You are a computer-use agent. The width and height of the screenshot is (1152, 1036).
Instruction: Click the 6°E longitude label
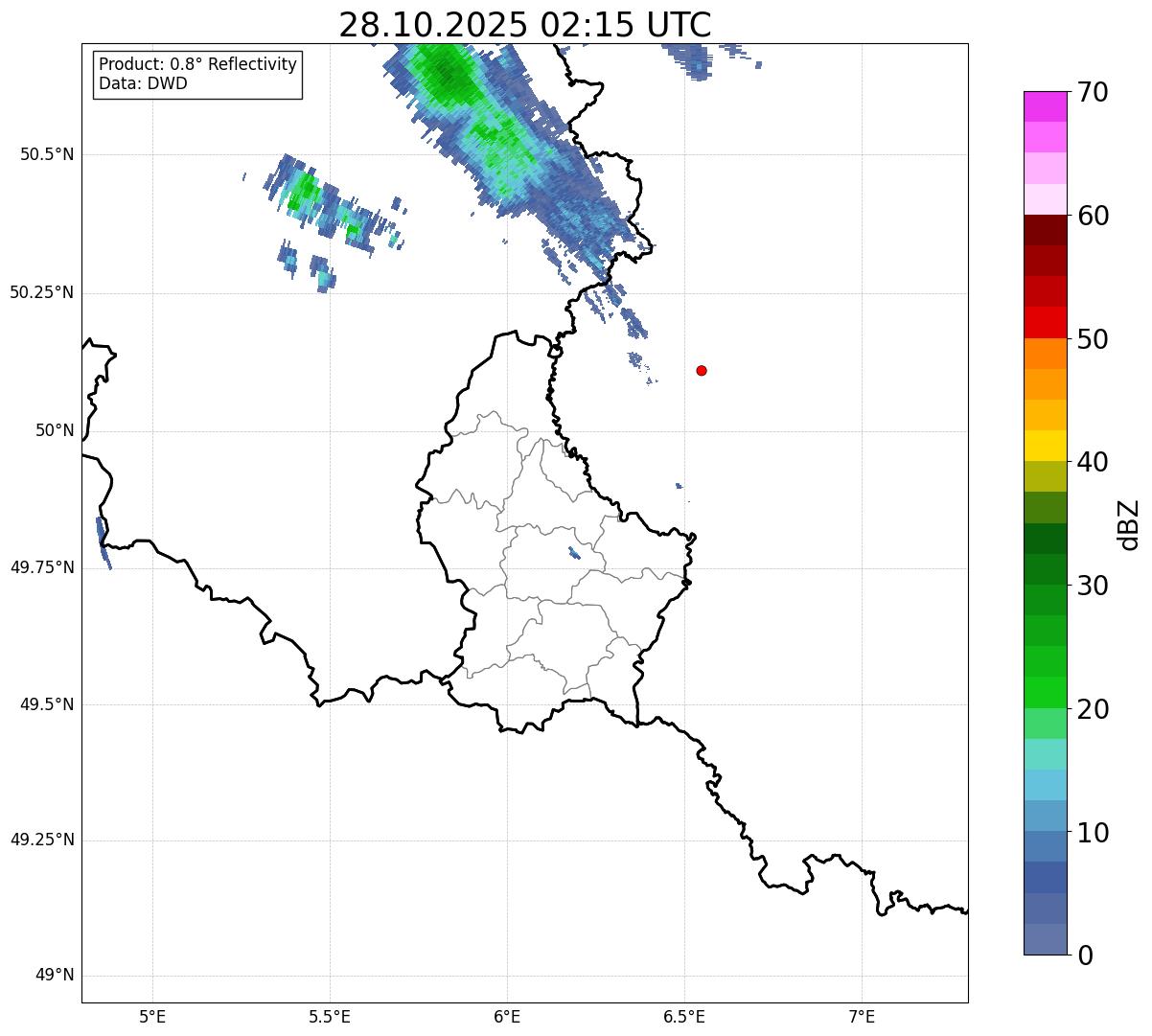point(507,1018)
